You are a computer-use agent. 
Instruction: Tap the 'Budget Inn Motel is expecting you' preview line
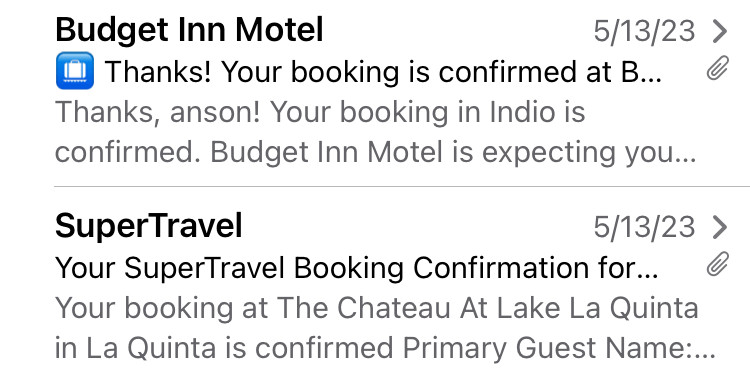point(453,153)
